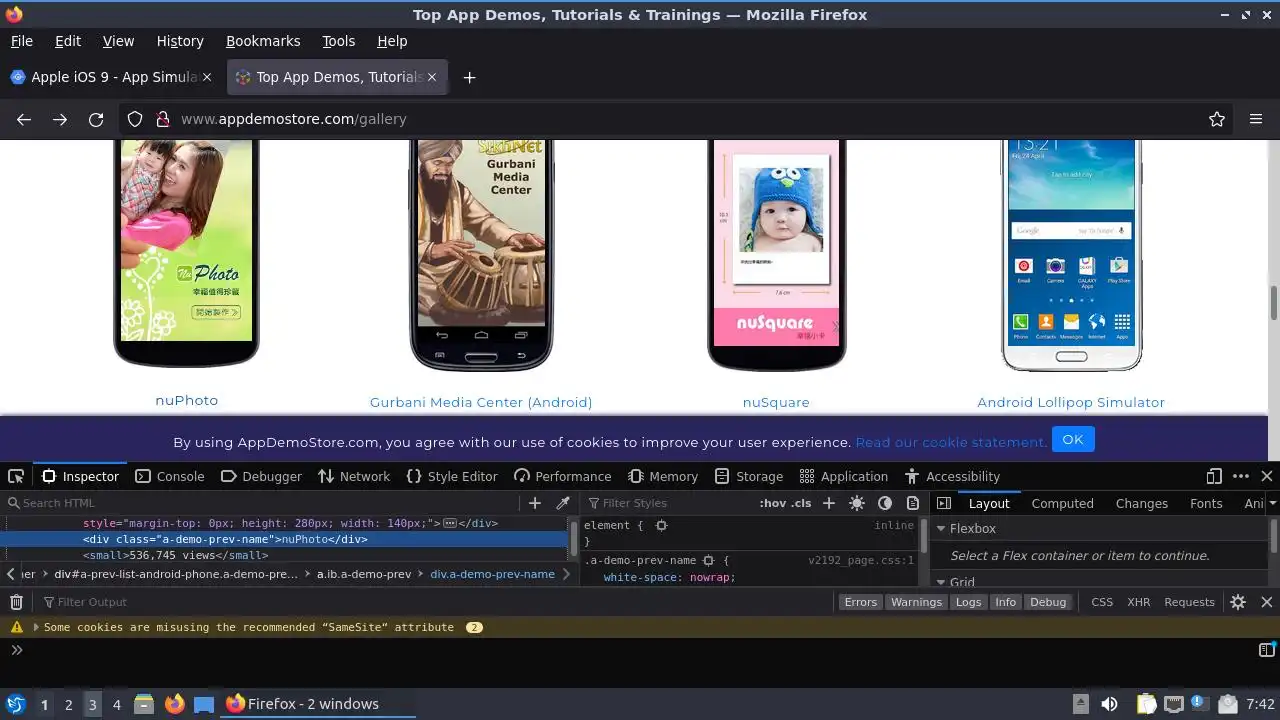Accept cookies with the OK button

point(1073,439)
